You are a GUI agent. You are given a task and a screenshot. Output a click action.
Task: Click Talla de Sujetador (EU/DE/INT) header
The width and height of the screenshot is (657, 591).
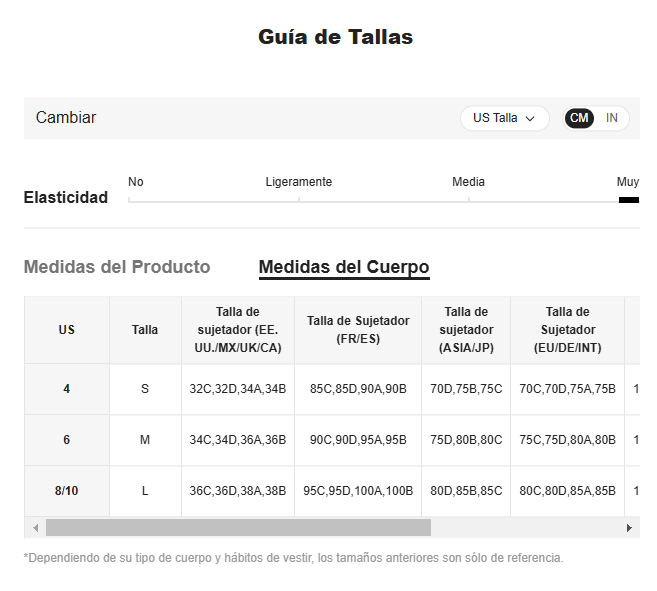(x=567, y=330)
